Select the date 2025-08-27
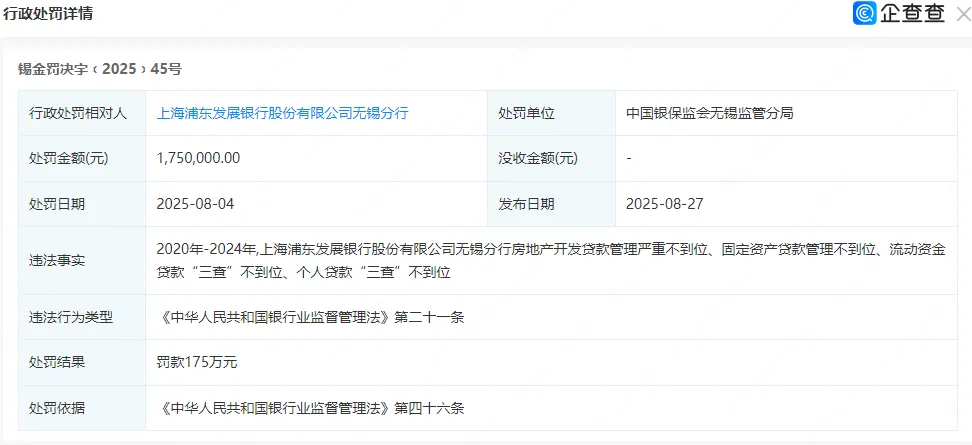This screenshot has width=972, height=445. pos(665,204)
